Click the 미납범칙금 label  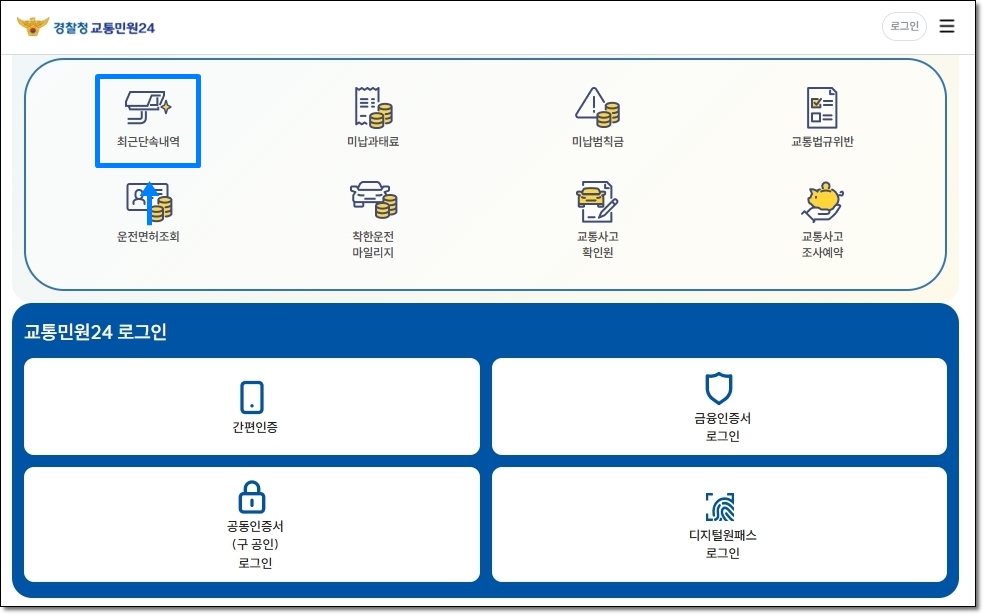(x=597, y=142)
